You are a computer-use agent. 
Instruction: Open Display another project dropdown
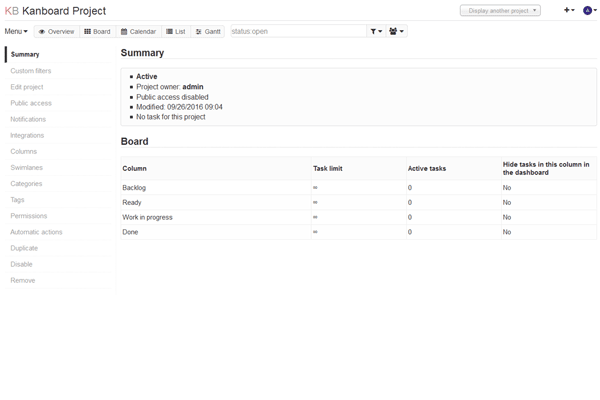[500, 10]
